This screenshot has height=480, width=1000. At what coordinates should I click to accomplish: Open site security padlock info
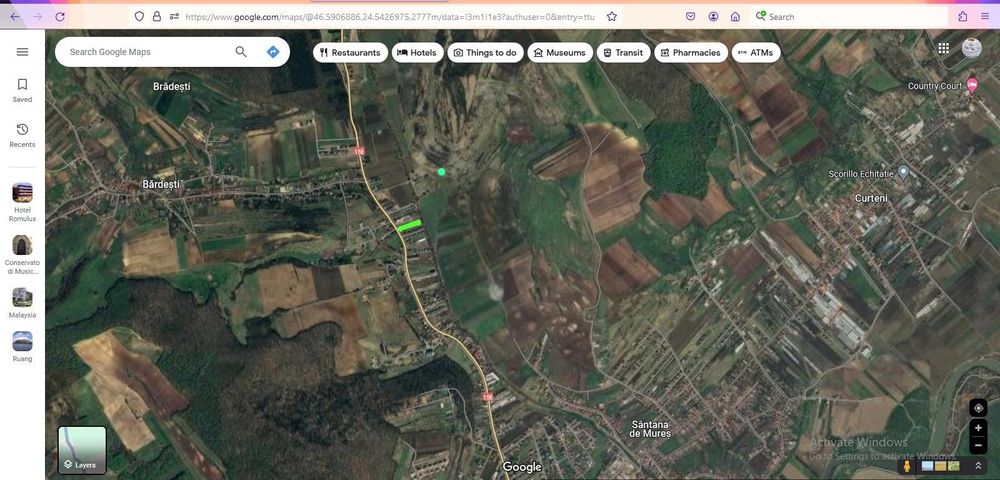coord(157,17)
